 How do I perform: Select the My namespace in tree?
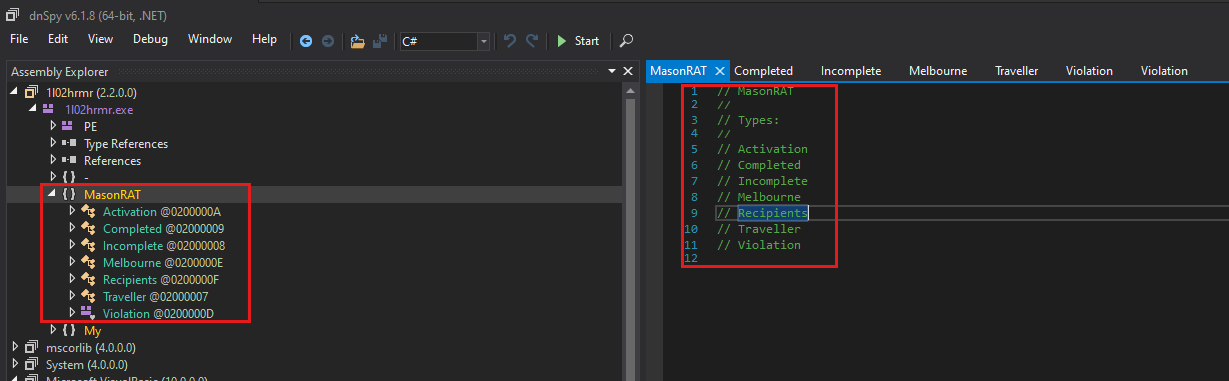pos(92,330)
